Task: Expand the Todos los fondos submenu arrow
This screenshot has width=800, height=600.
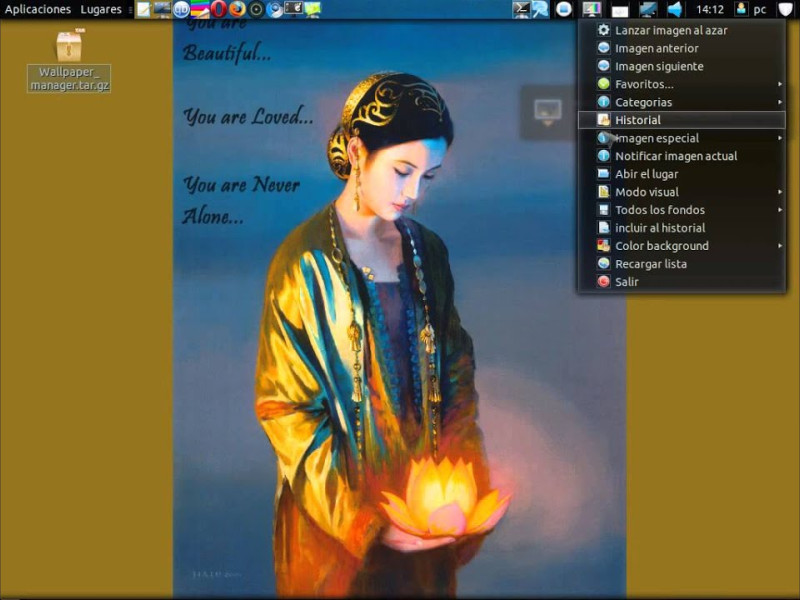Action: [x=780, y=210]
